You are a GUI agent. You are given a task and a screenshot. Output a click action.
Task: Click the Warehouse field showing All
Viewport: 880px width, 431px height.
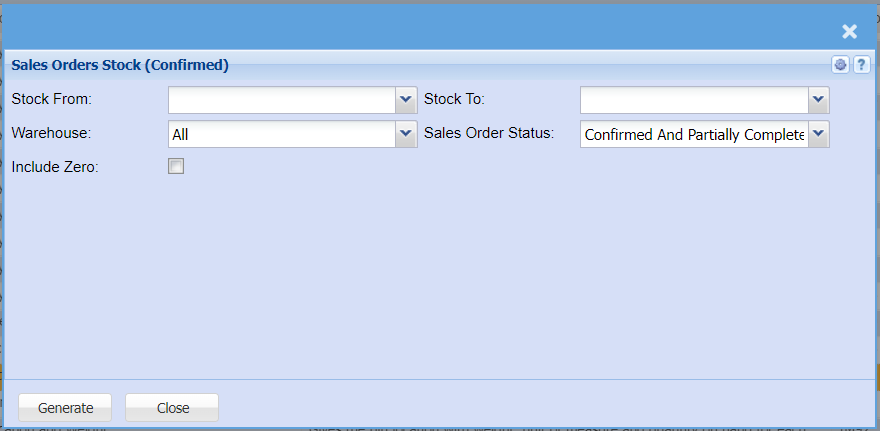point(282,134)
